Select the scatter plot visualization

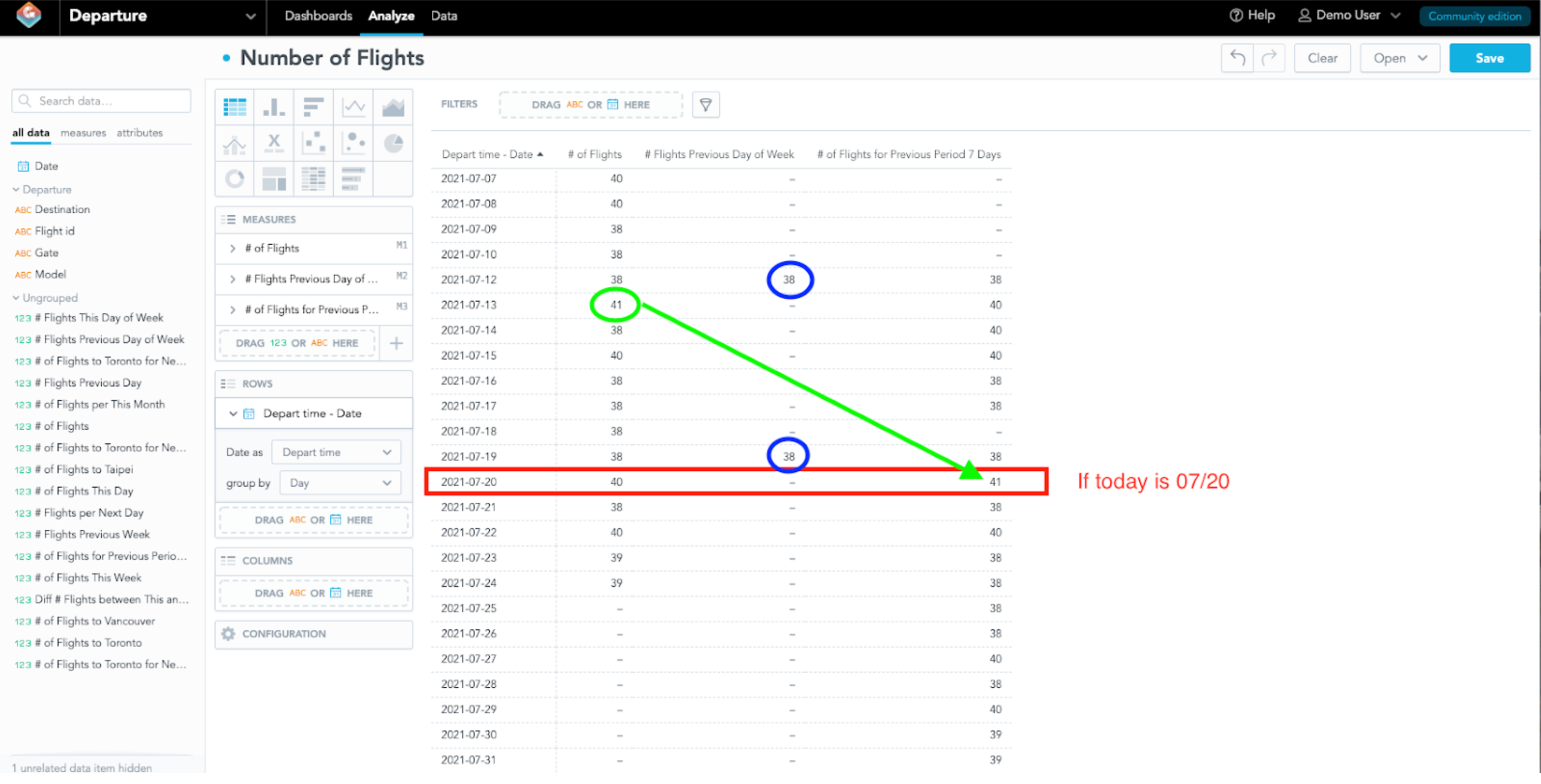(314, 142)
